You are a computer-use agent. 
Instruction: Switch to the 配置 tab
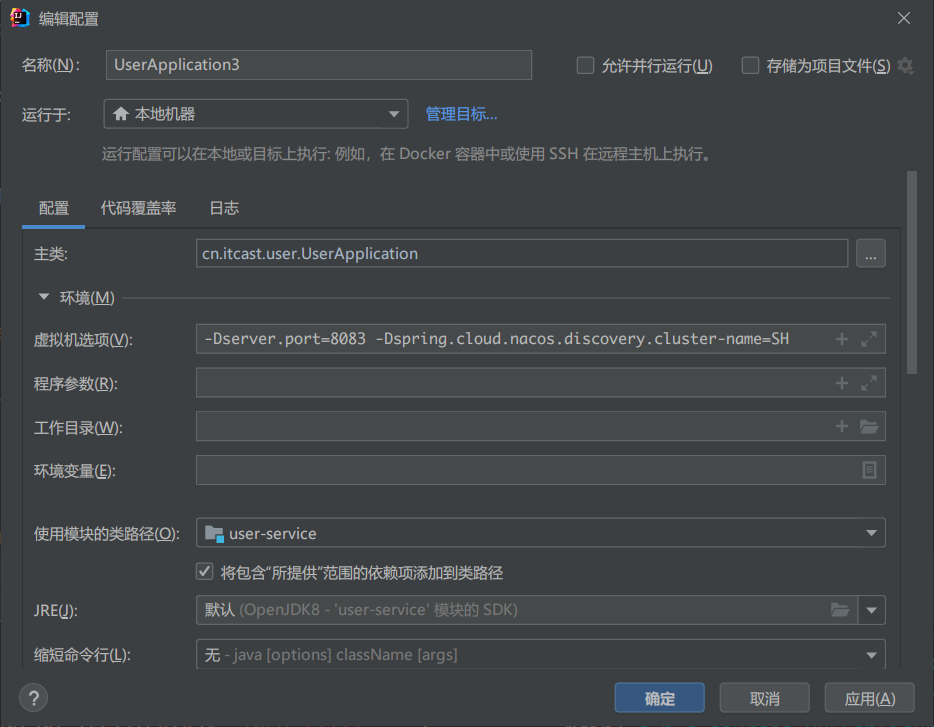click(54, 209)
